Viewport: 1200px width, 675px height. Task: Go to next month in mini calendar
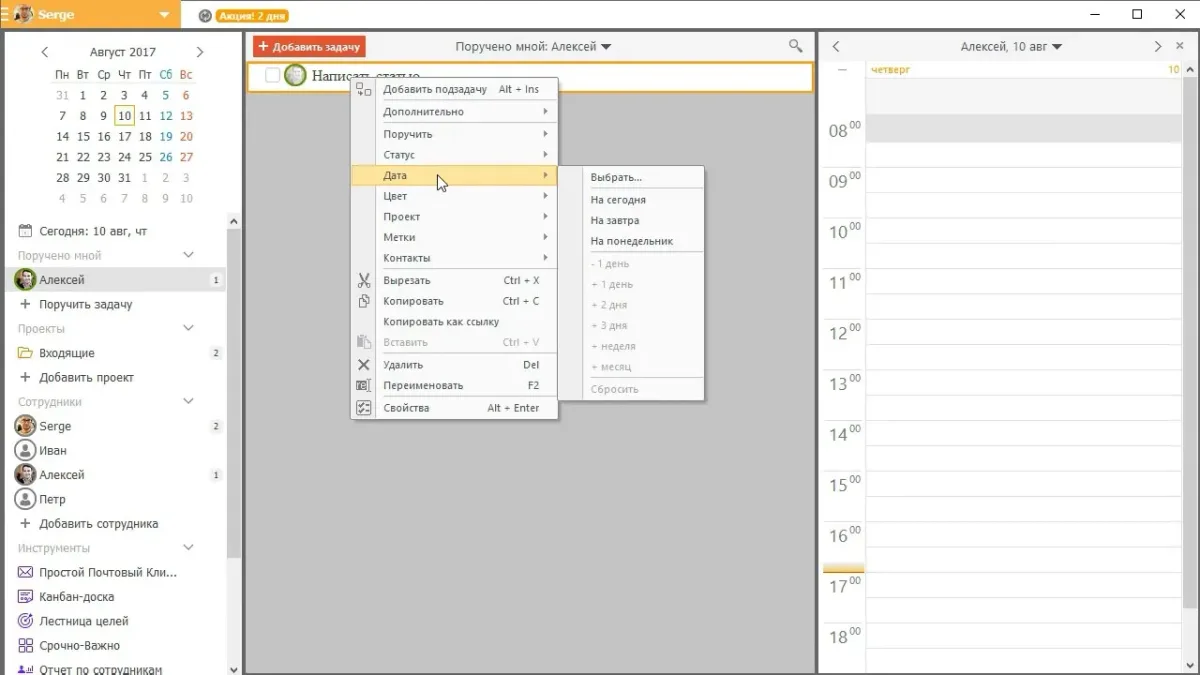(200, 52)
